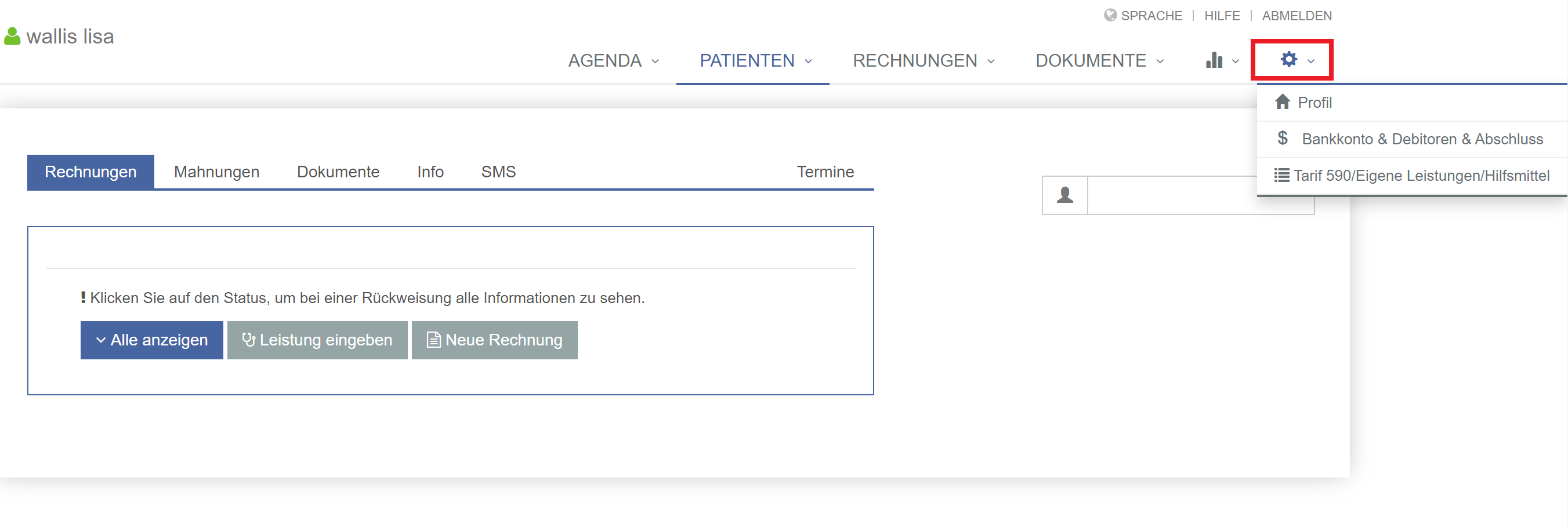1568x528 pixels.
Task: Click the Klicken Sie auf den Status hint text
Action: [368, 298]
